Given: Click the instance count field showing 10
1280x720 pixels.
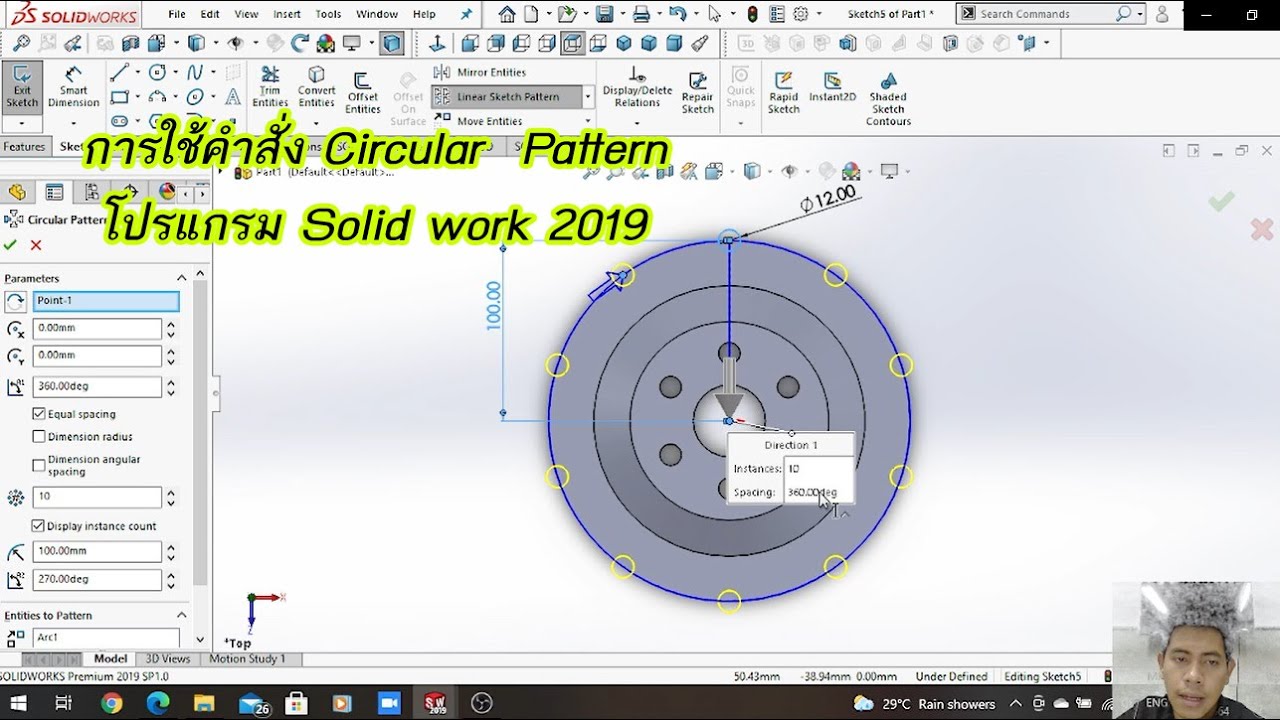Looking at the screenshot, I should (x=97, y=497).
